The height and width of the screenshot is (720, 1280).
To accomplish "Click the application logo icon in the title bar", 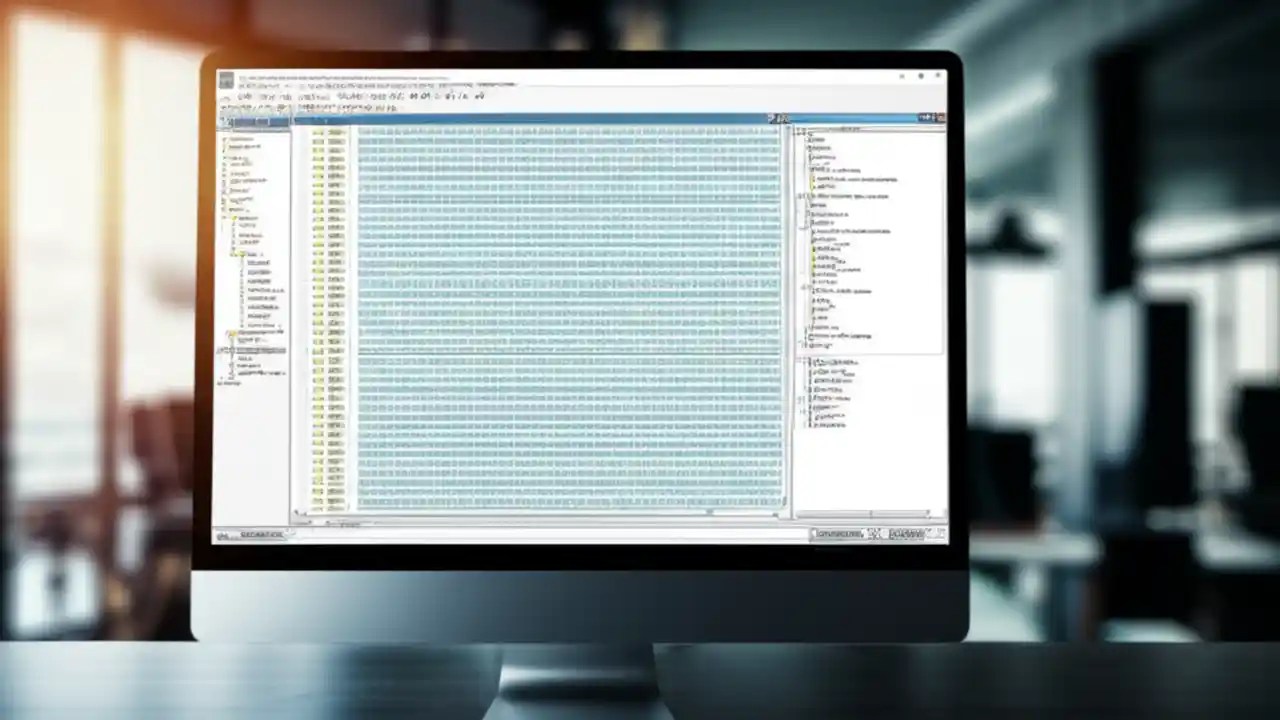I will 227,78.
